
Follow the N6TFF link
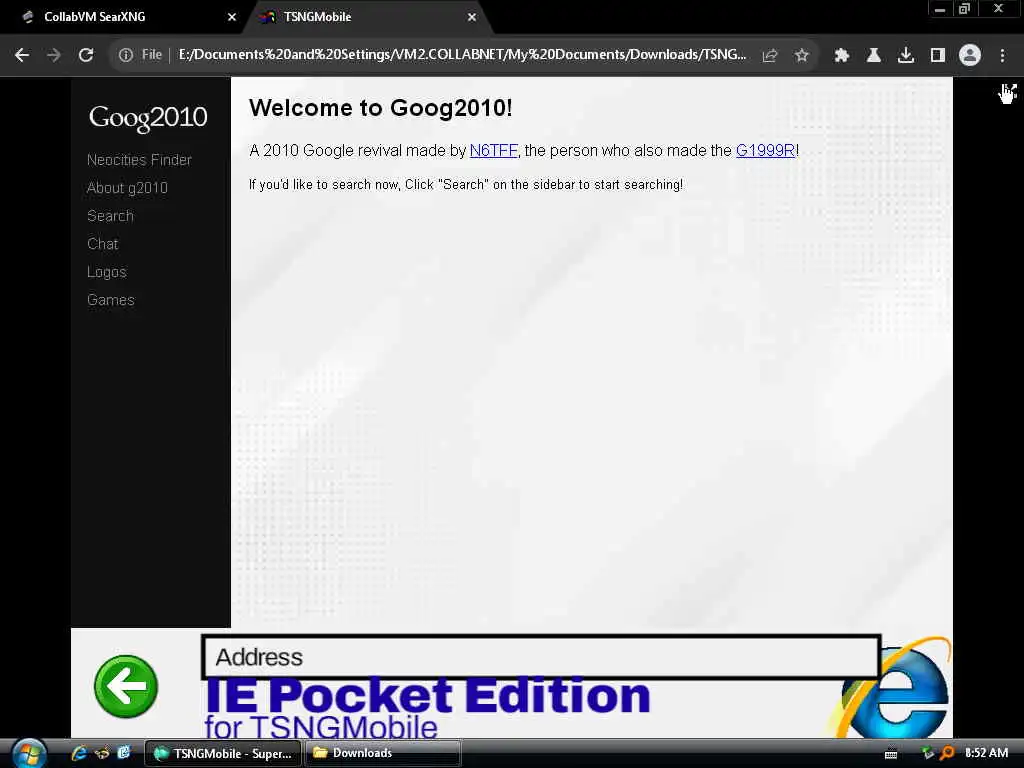click(x=494, y=151)
